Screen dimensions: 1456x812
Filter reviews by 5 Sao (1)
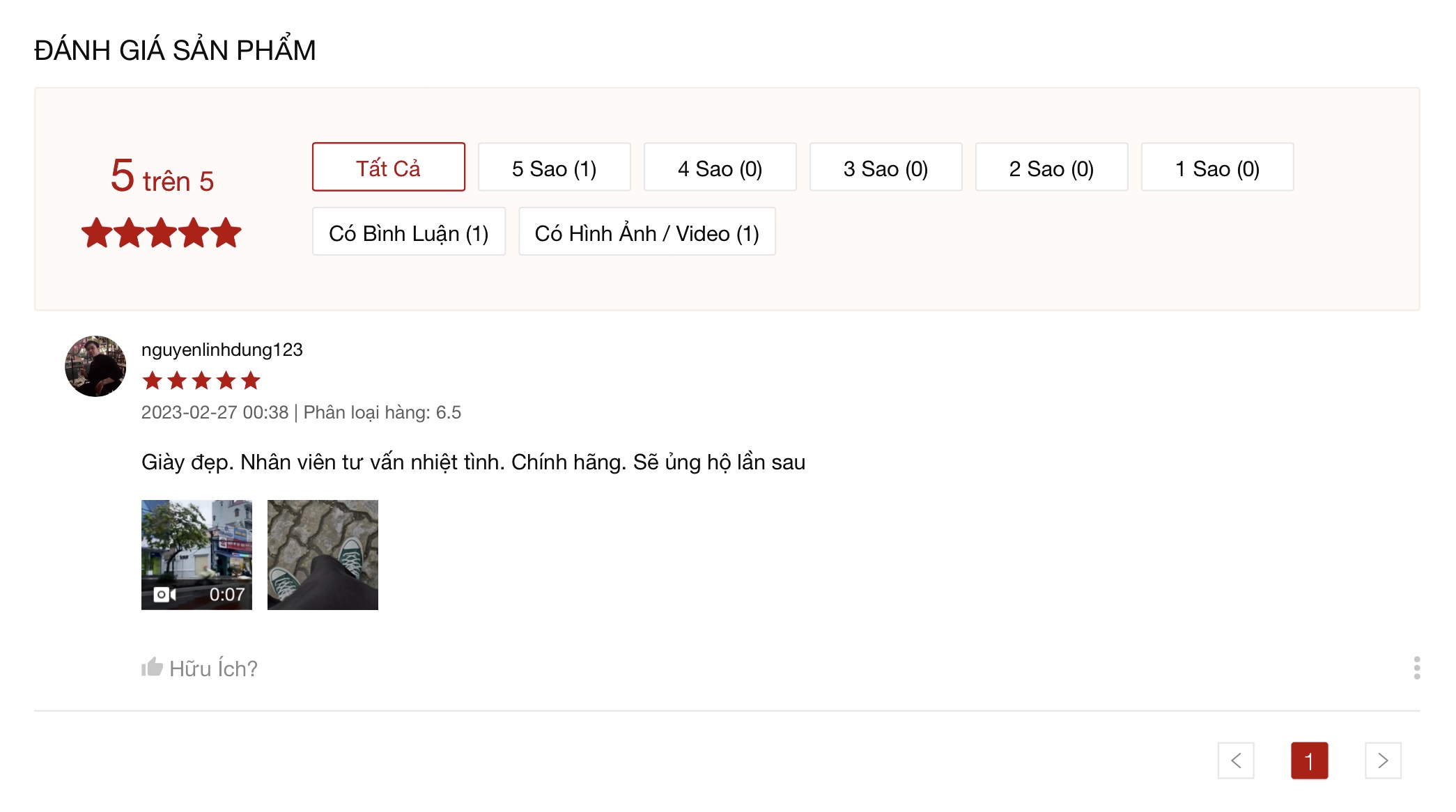coord(555,167)
